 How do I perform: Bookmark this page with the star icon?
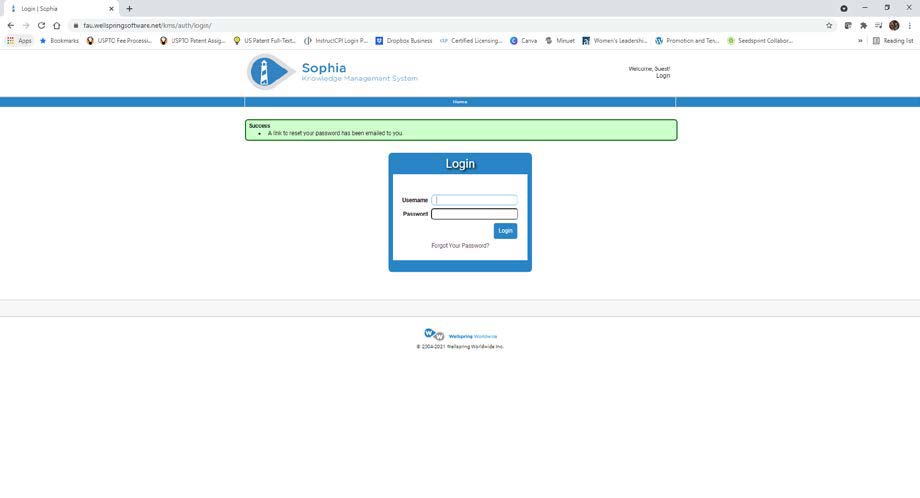point(829,25)
